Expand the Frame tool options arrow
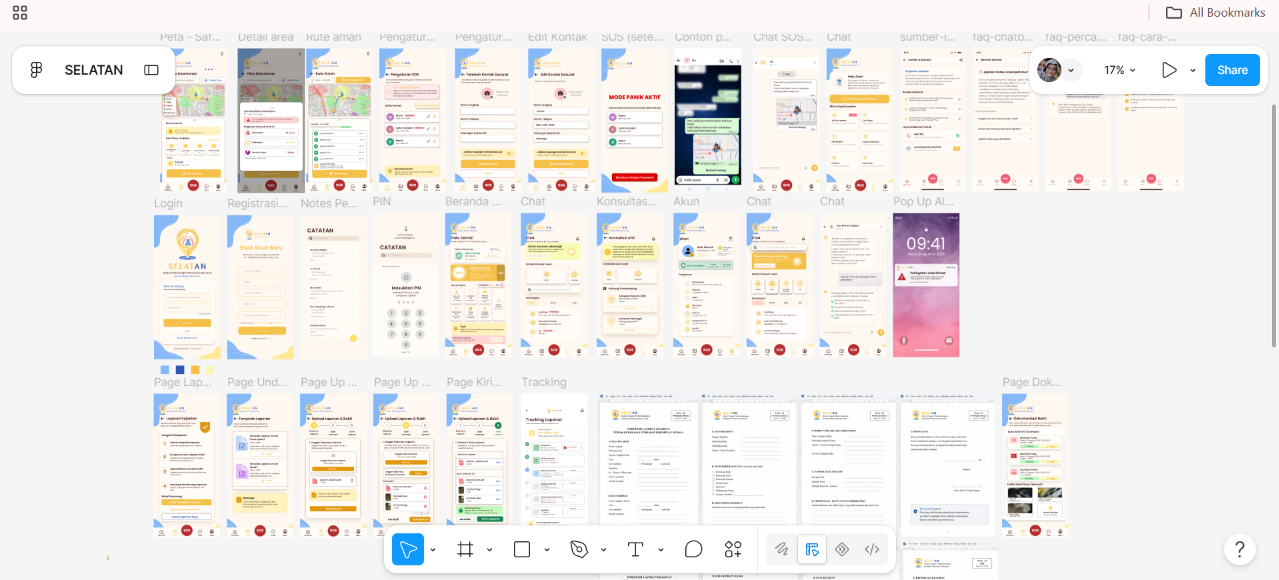 click(x=489, y=550)
